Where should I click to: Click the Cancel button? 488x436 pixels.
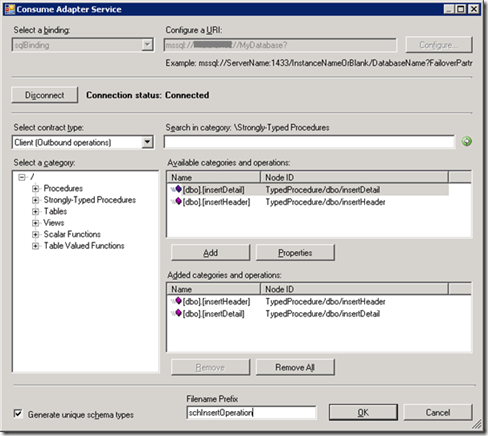[438, 412]
